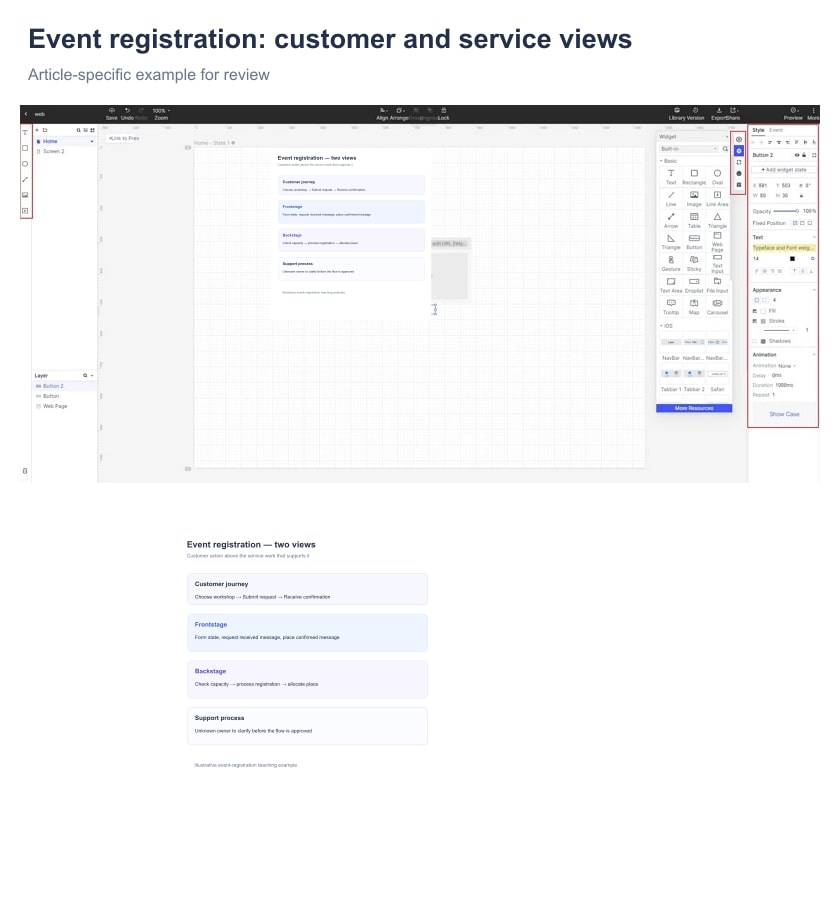Open the More menu in top bar

point(813,114)
